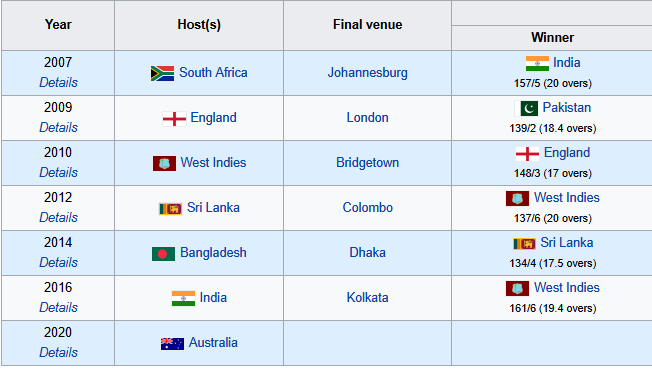The width and height of the screenshot is (652, 369).
Task: Click Pakistan flag icon in Winner column
Action: pyautogui.click(x=526, y=109)
